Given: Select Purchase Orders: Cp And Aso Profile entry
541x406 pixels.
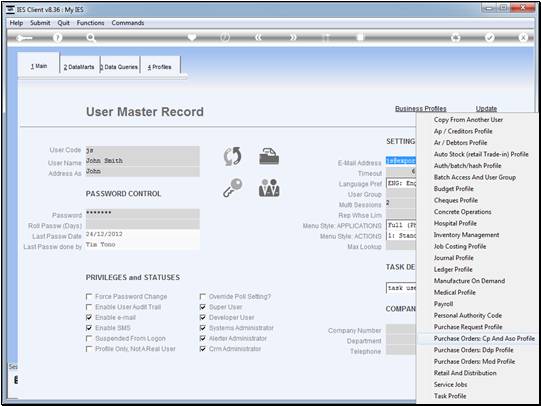Looking at the screenshot, I should (x=484, y=338).
